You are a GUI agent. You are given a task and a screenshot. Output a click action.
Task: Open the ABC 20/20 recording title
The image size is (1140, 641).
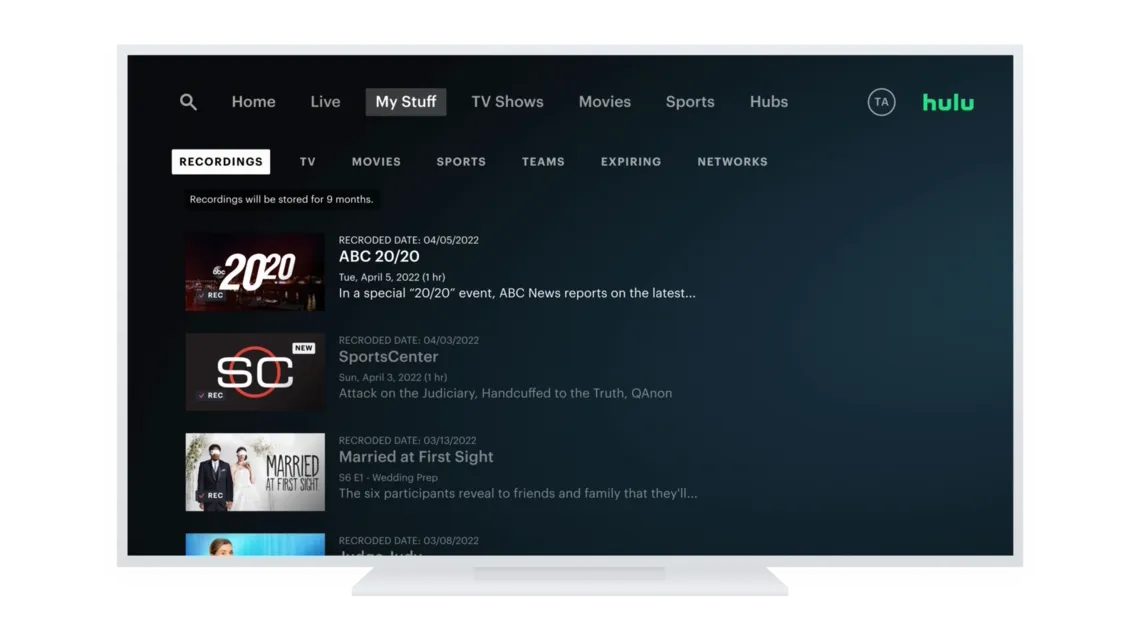click(x=378, y=256)
